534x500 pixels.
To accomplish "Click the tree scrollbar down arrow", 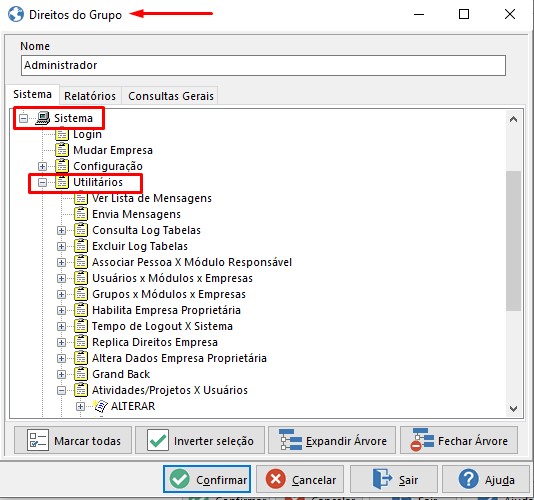I will pyautogui.click(x=513, y=408).
